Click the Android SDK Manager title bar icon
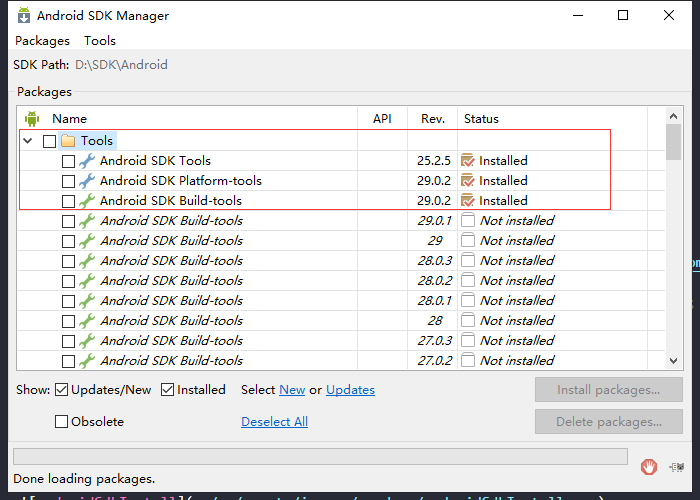The image size is (700, 500). pyautogui.click(x=24, y=16)
